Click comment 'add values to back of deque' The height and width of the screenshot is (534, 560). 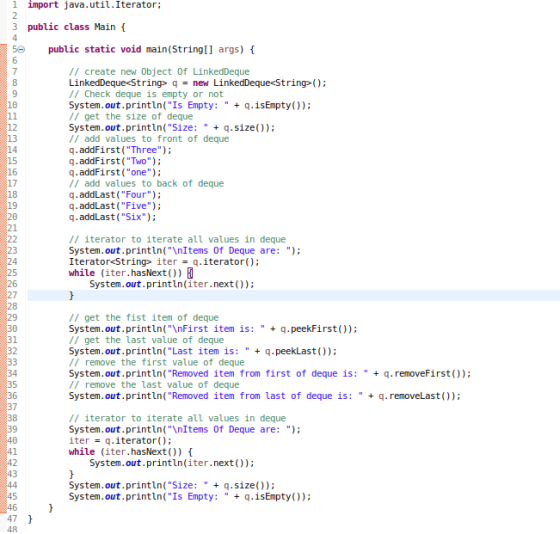(146, 184)
